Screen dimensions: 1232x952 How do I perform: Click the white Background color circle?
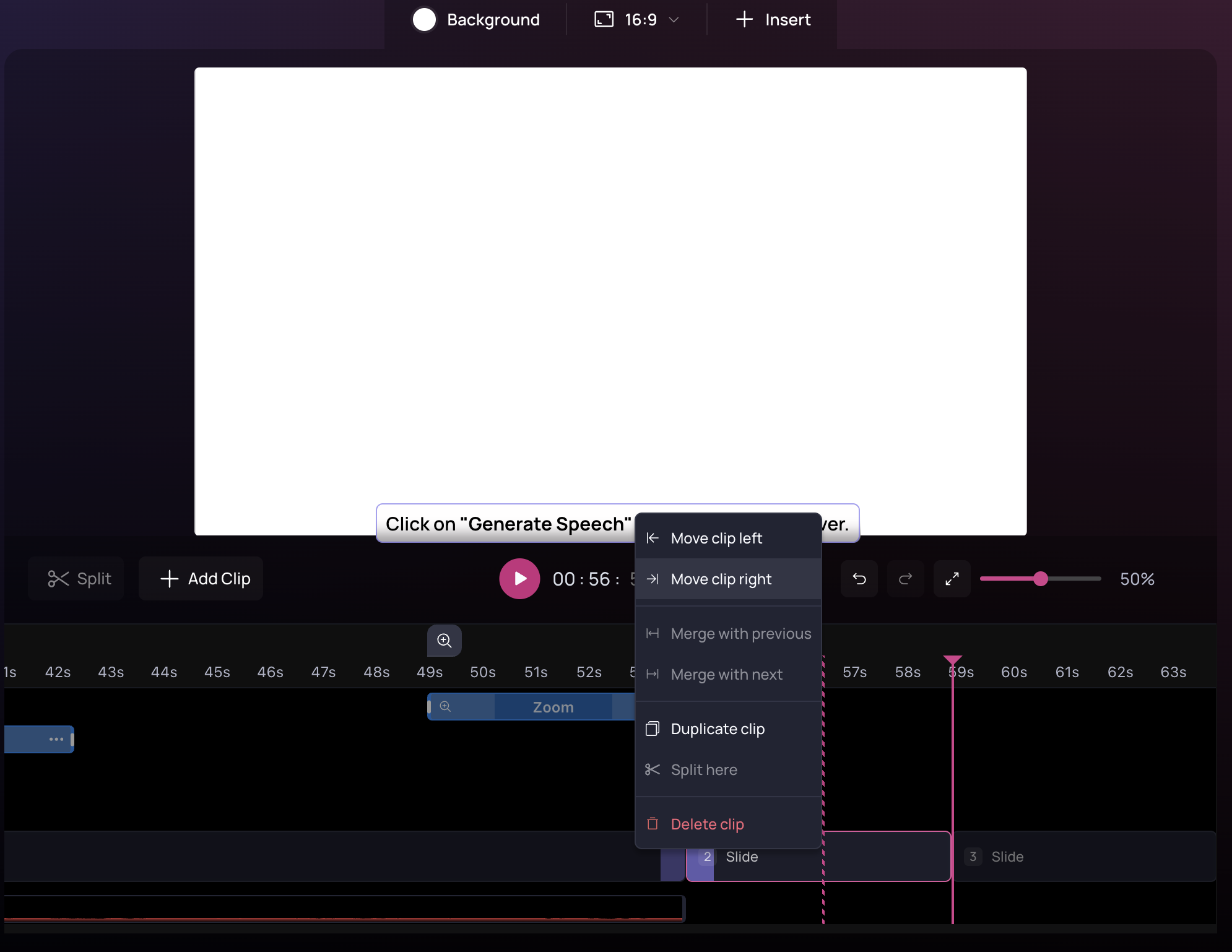[424, 20]
